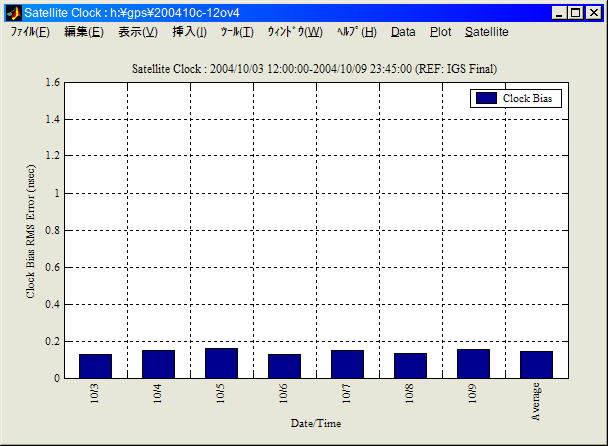Viewport: 608px width, 446px height.
Task: Open the Satellite menu
Action: (486, 32)
